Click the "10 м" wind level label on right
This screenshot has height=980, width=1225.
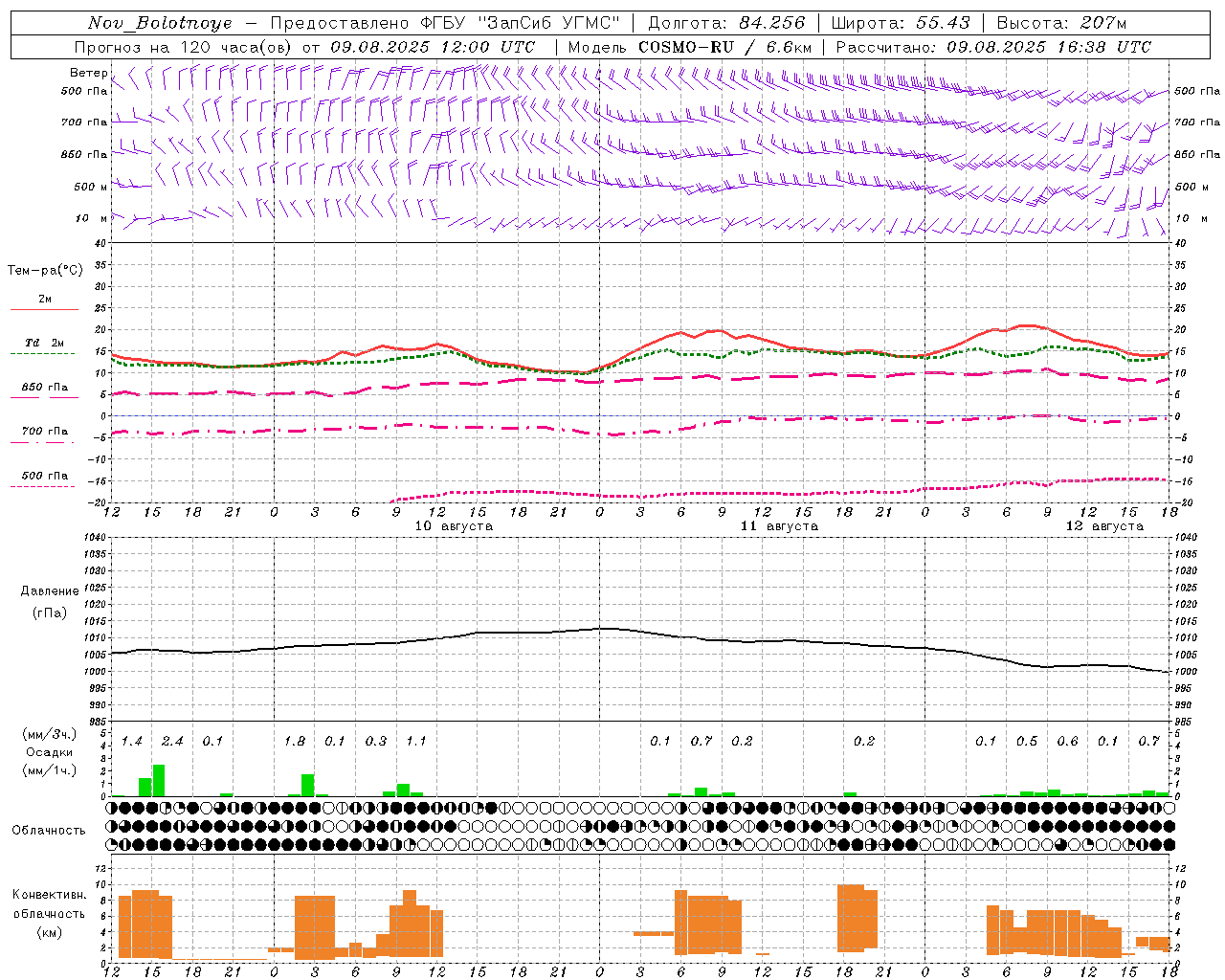1192,219
